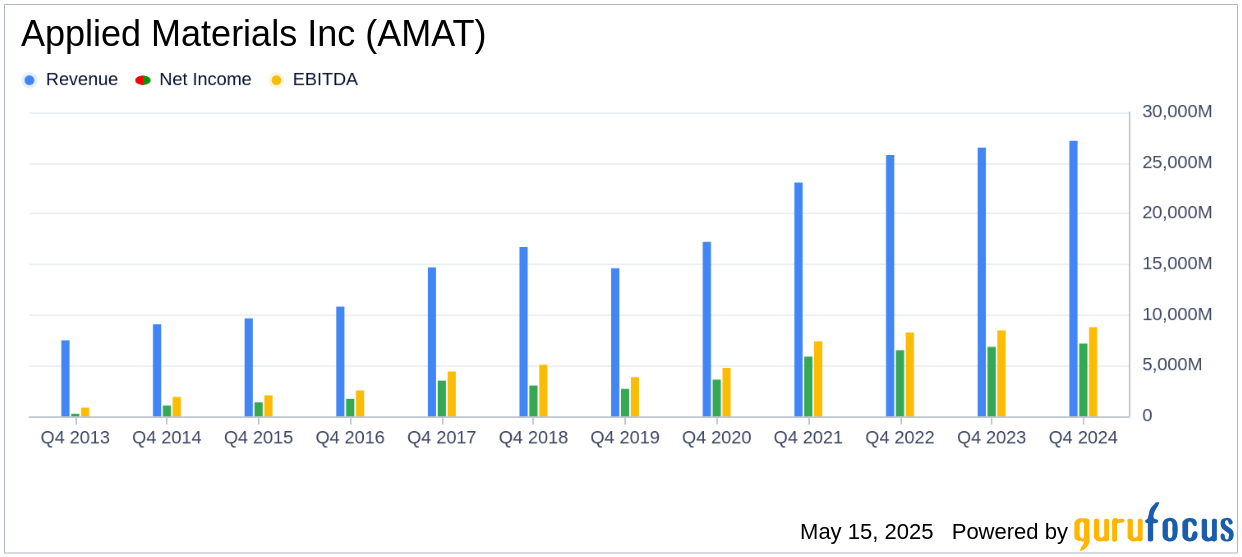Click the yellow EBITDA legend dot
The image size is (1242, 557).
pos(276,80)
